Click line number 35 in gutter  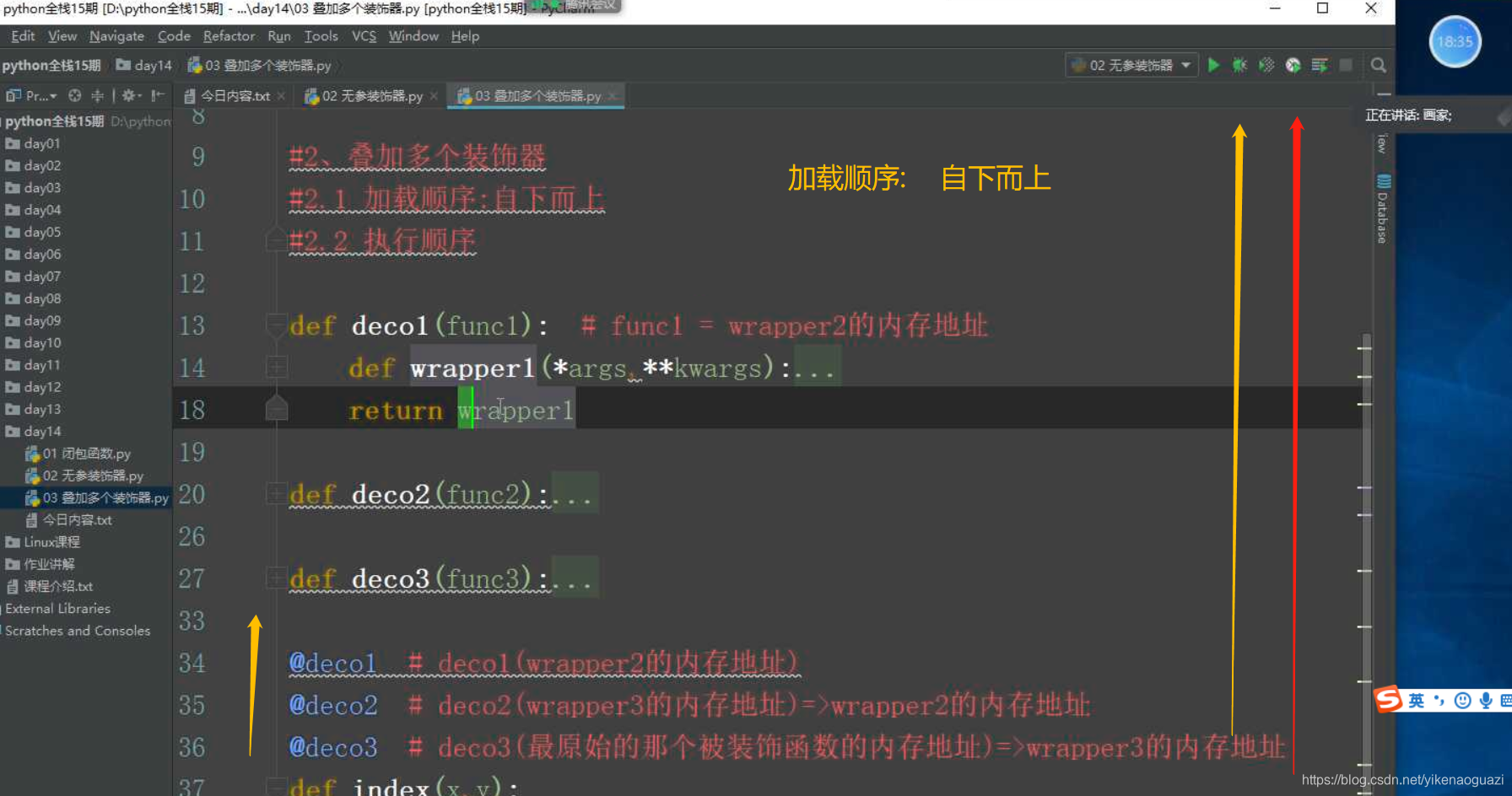192,705
